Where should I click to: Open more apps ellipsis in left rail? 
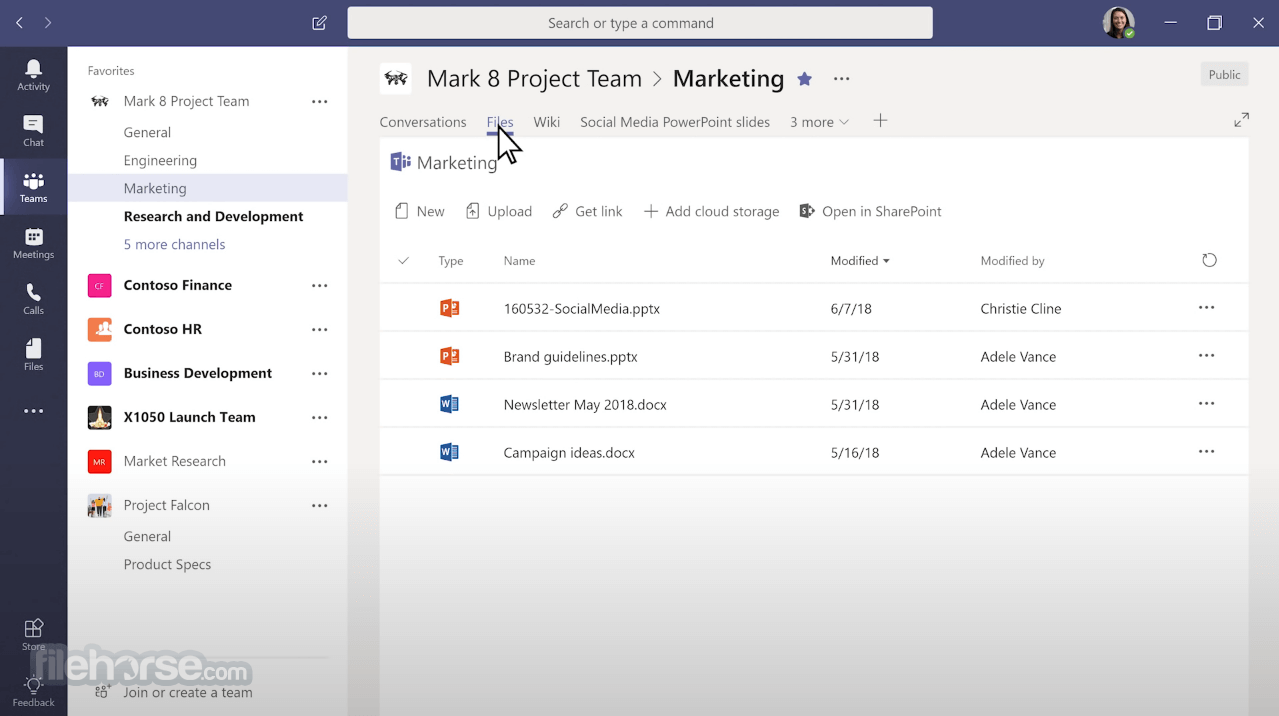point(33,411)
